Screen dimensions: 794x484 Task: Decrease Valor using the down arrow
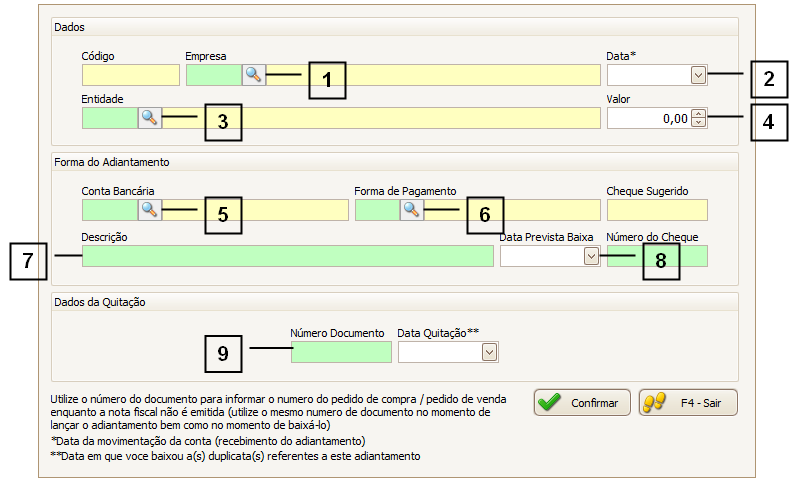click(x=698, y=123)
